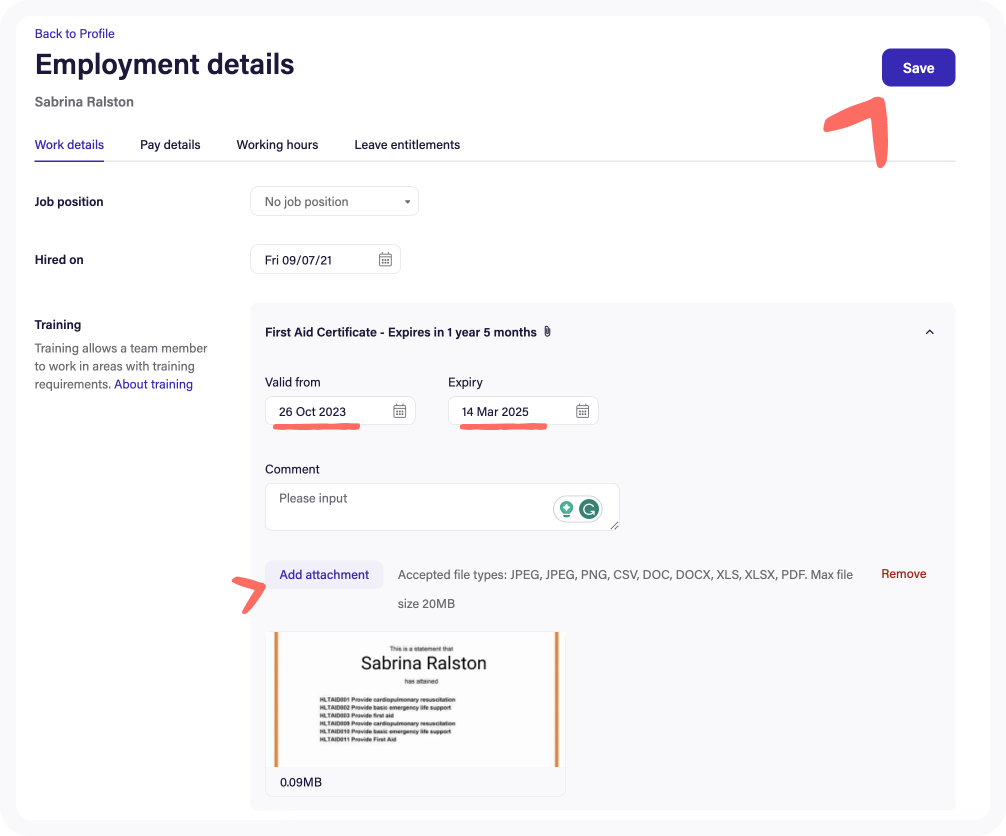Click the Hired on date field
The width and height of the screenshot is (1006, 836).
[x=325, y=259]
